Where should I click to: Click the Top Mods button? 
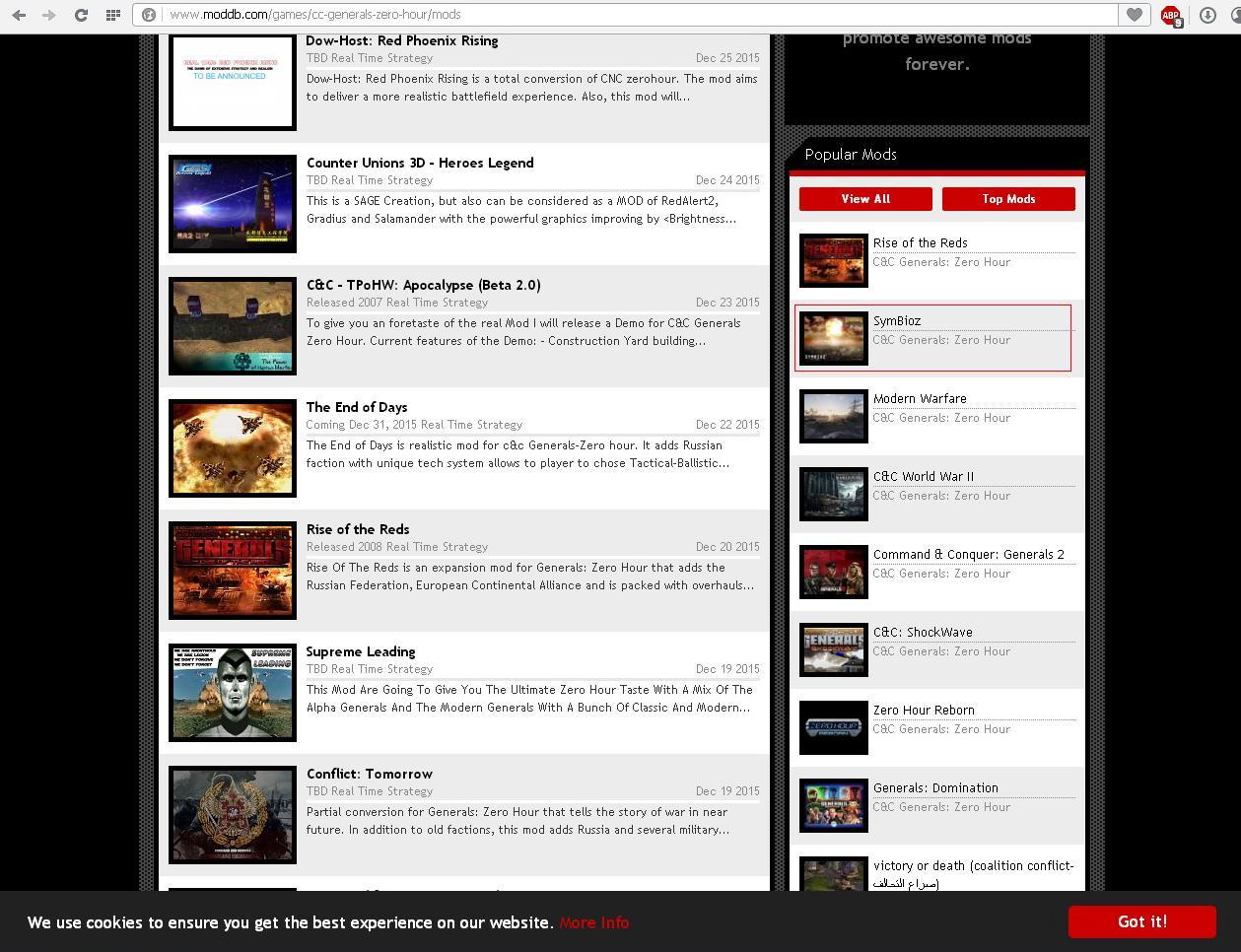point(1008,199)
